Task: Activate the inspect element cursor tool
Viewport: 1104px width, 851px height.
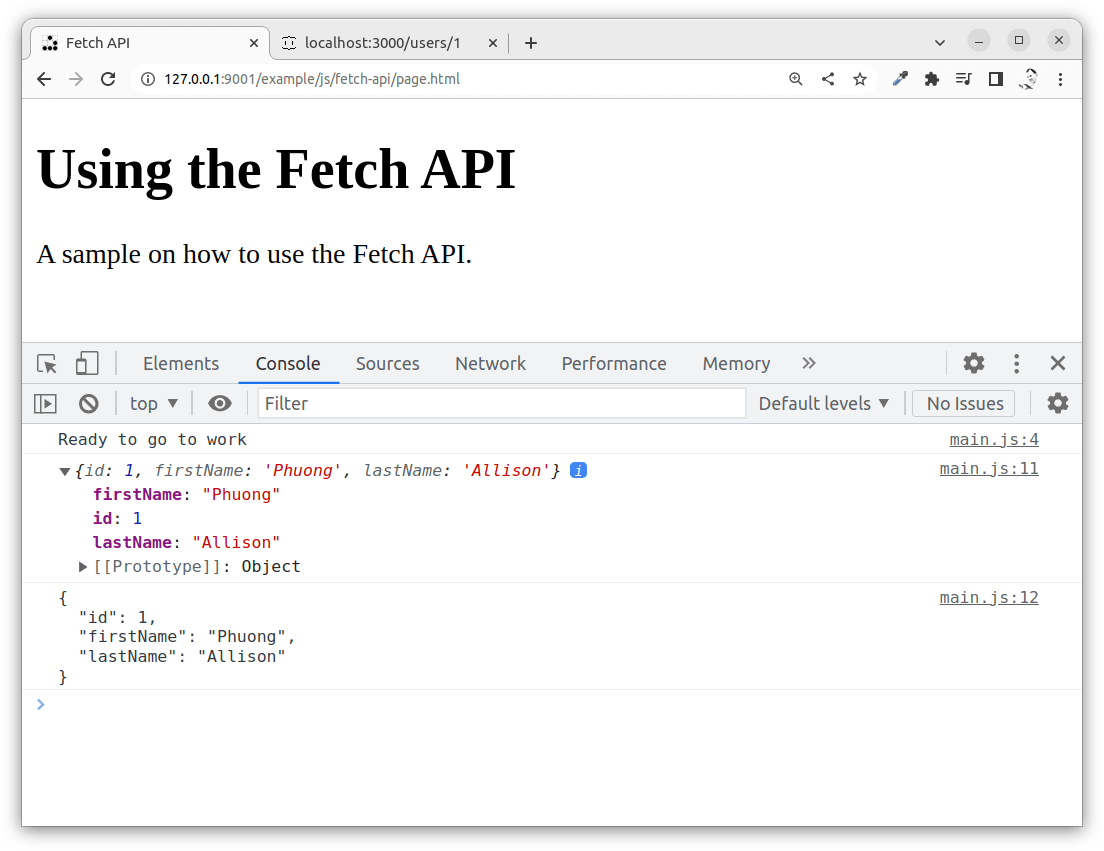Action: [46, 363]
